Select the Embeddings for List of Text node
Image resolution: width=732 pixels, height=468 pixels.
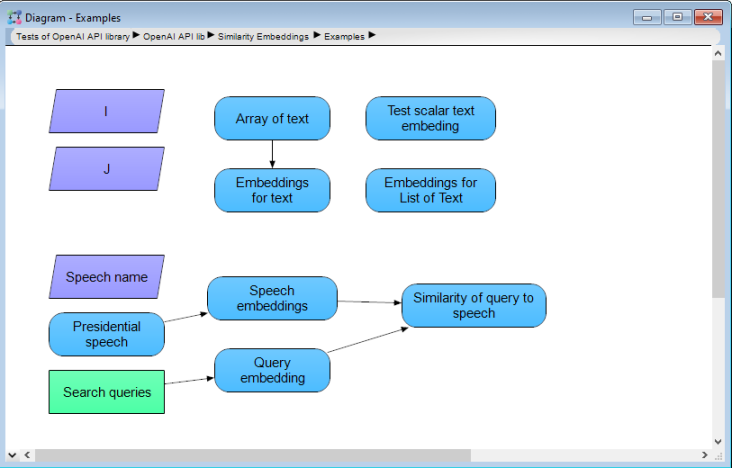point(430,190)
